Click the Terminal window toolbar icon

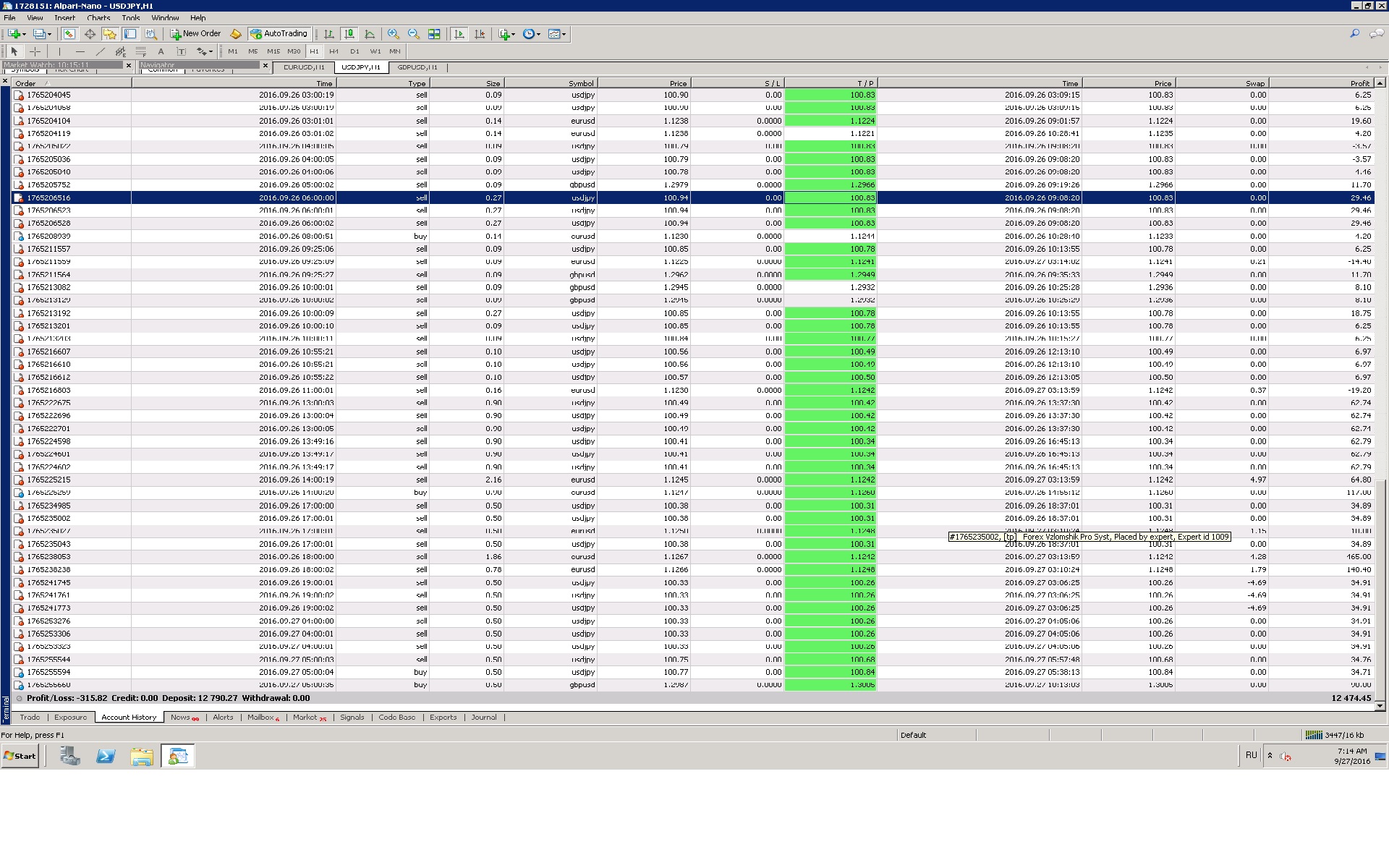tap(130, 34)
